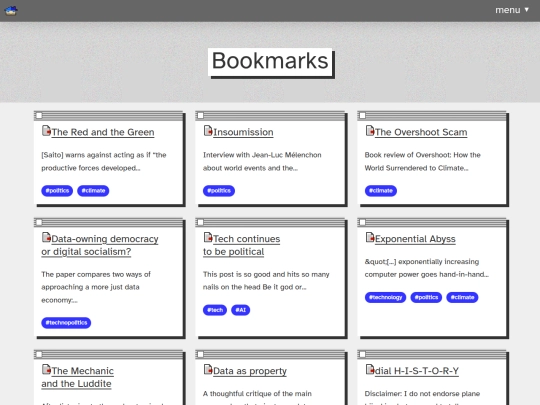Toggle the square box on The Red and the Green card

point(39,115)
